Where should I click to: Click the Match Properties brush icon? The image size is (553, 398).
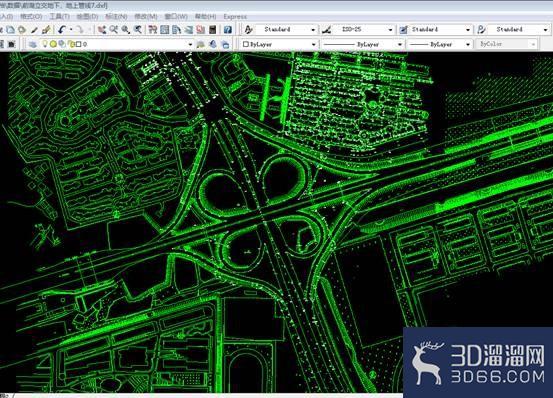(x=46, y=30)
